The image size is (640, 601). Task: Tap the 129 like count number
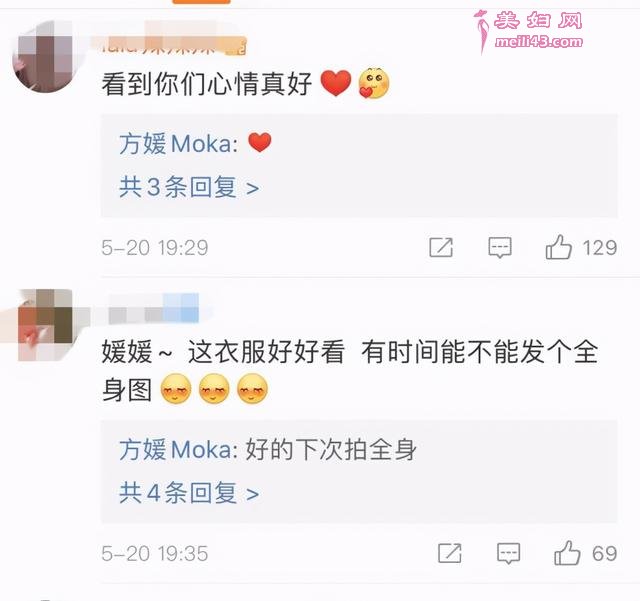click(600, 247)
